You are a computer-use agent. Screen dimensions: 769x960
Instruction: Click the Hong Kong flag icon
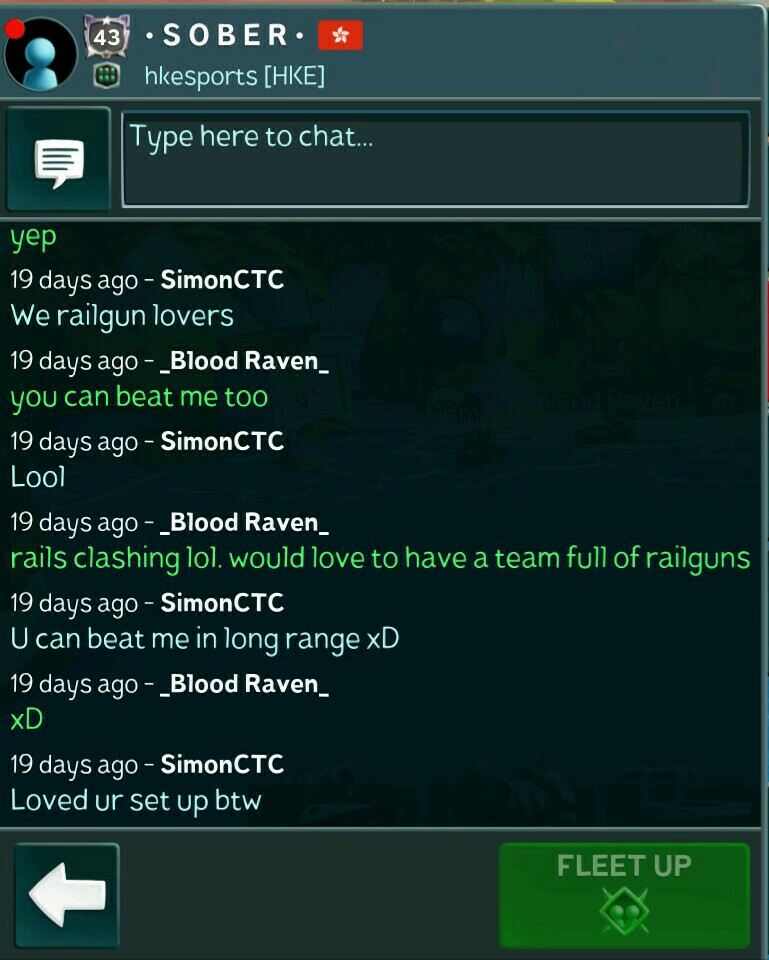coord(340,35)
